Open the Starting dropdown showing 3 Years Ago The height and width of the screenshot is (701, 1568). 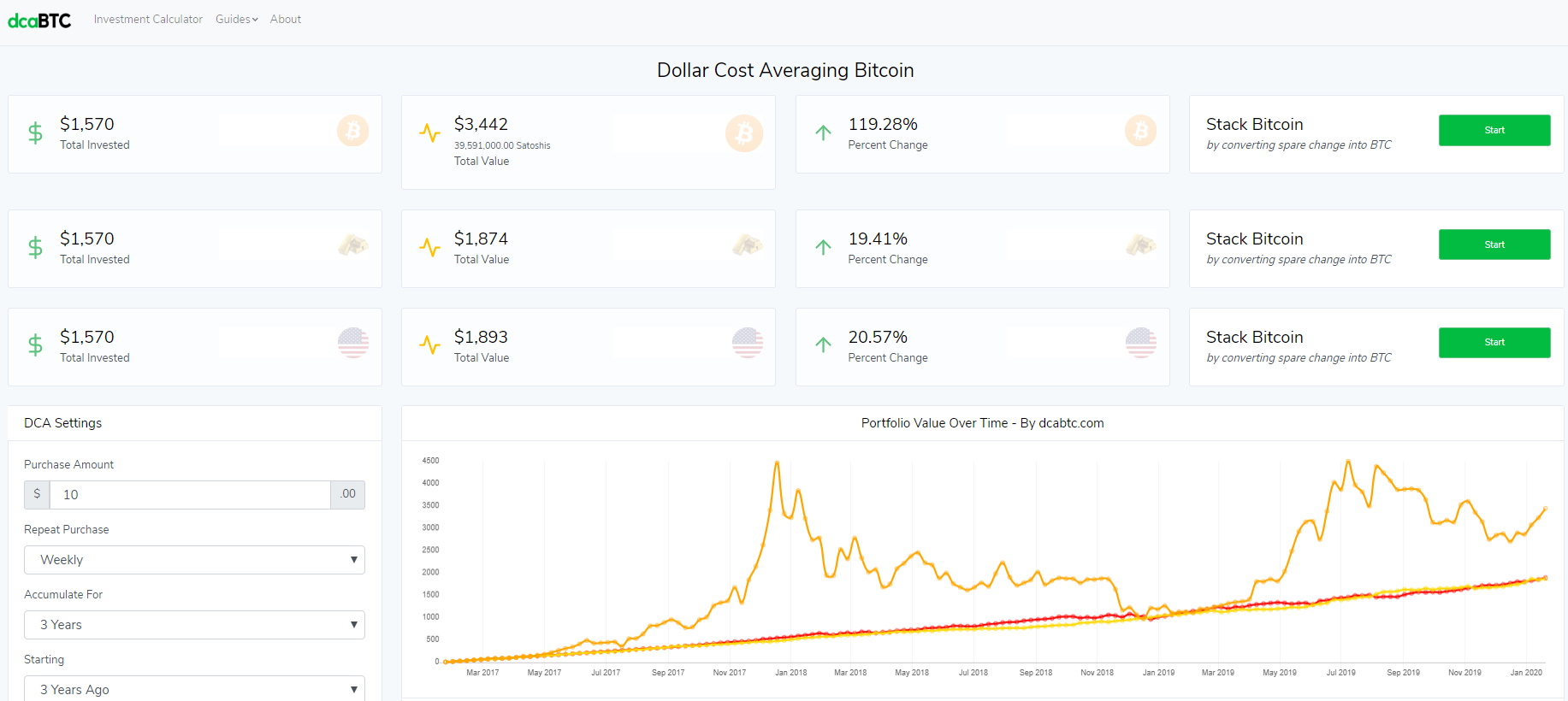[x=194, y=689]
